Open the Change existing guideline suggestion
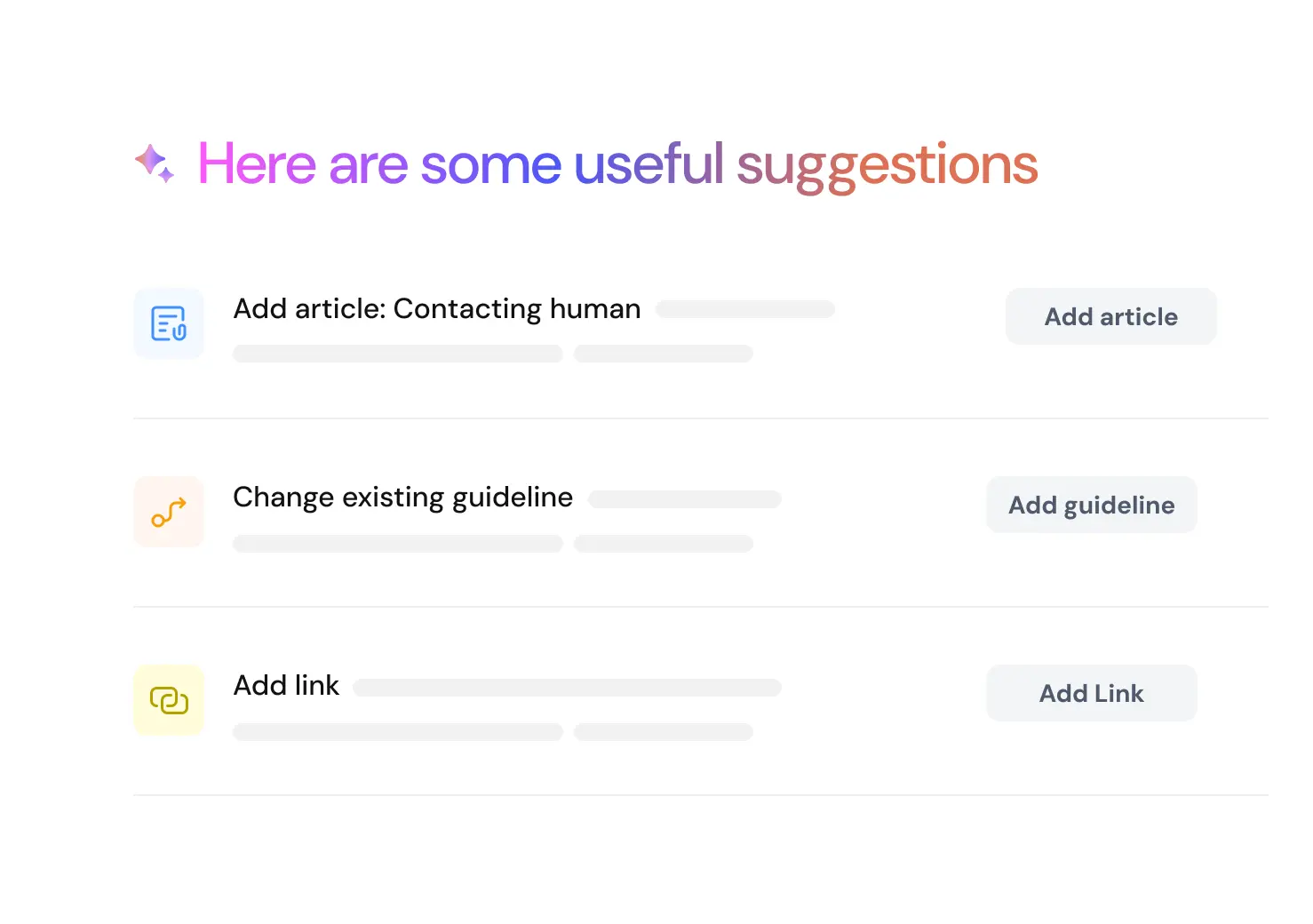The height and width of the screenshot is (924, 1313). point(402,497)
